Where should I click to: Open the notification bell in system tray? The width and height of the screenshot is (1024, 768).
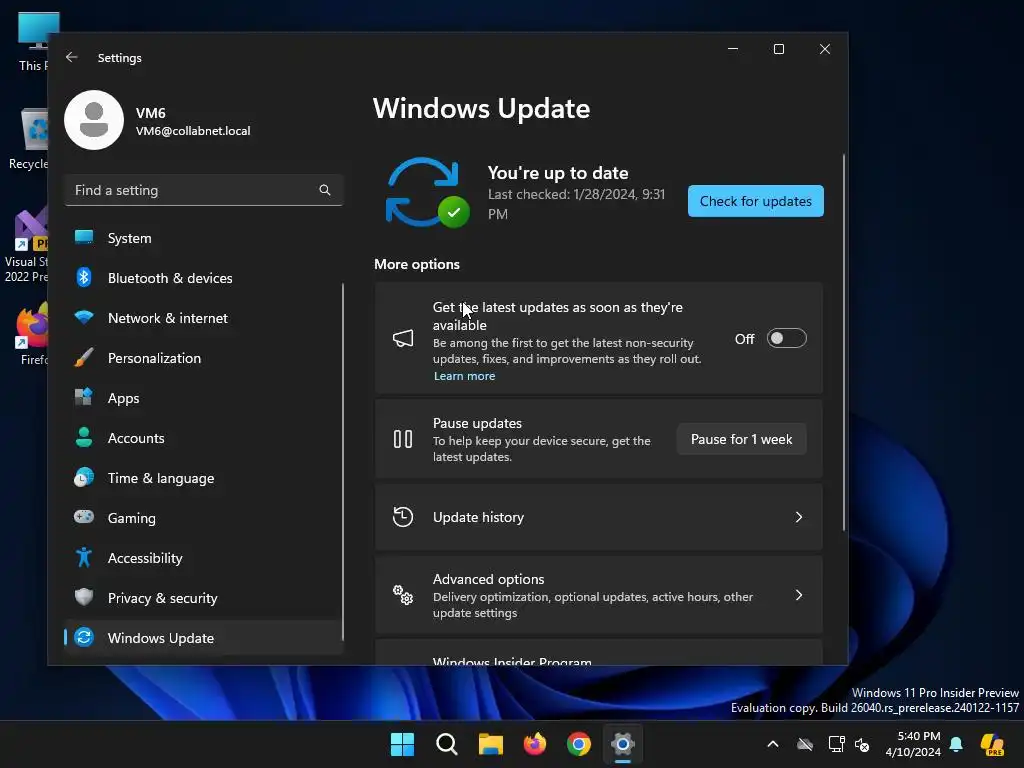tap(956, 744)
